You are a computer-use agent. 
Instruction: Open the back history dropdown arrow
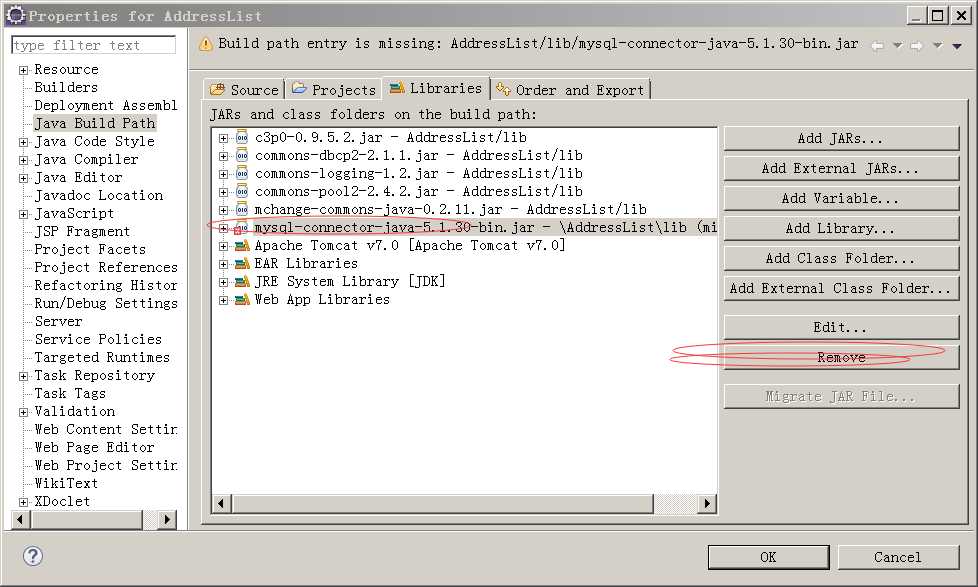click(x=898, y=46)
